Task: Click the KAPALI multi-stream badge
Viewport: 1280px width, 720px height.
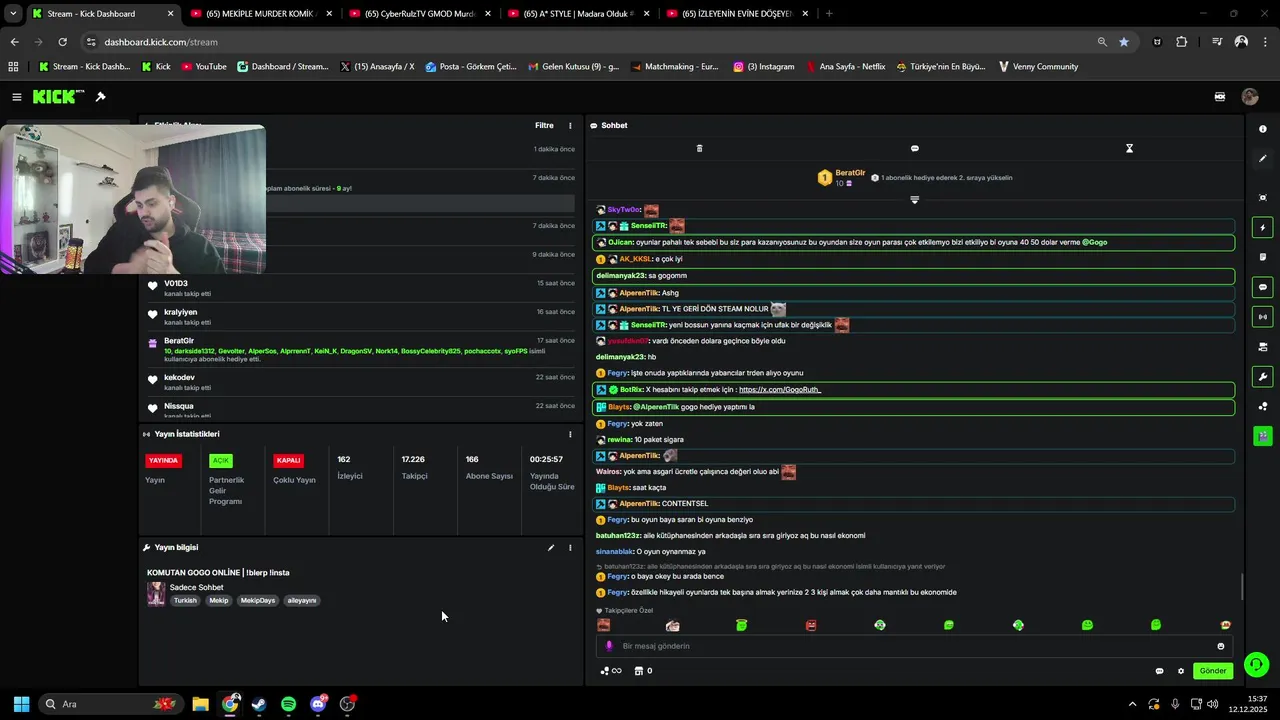Action: (288, 461)
